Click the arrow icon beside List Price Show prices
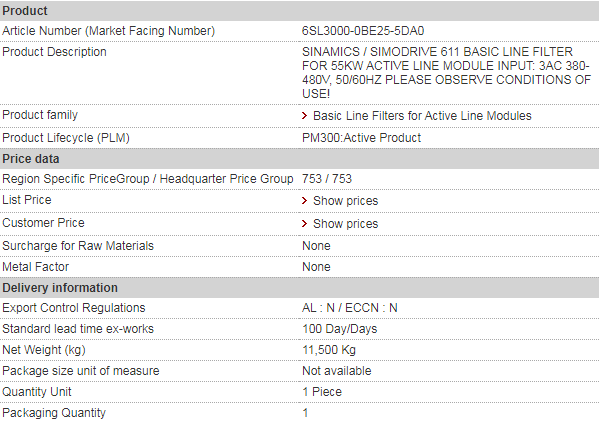The width and height of the screenshot is (601, 423). (x=305, y=201)
